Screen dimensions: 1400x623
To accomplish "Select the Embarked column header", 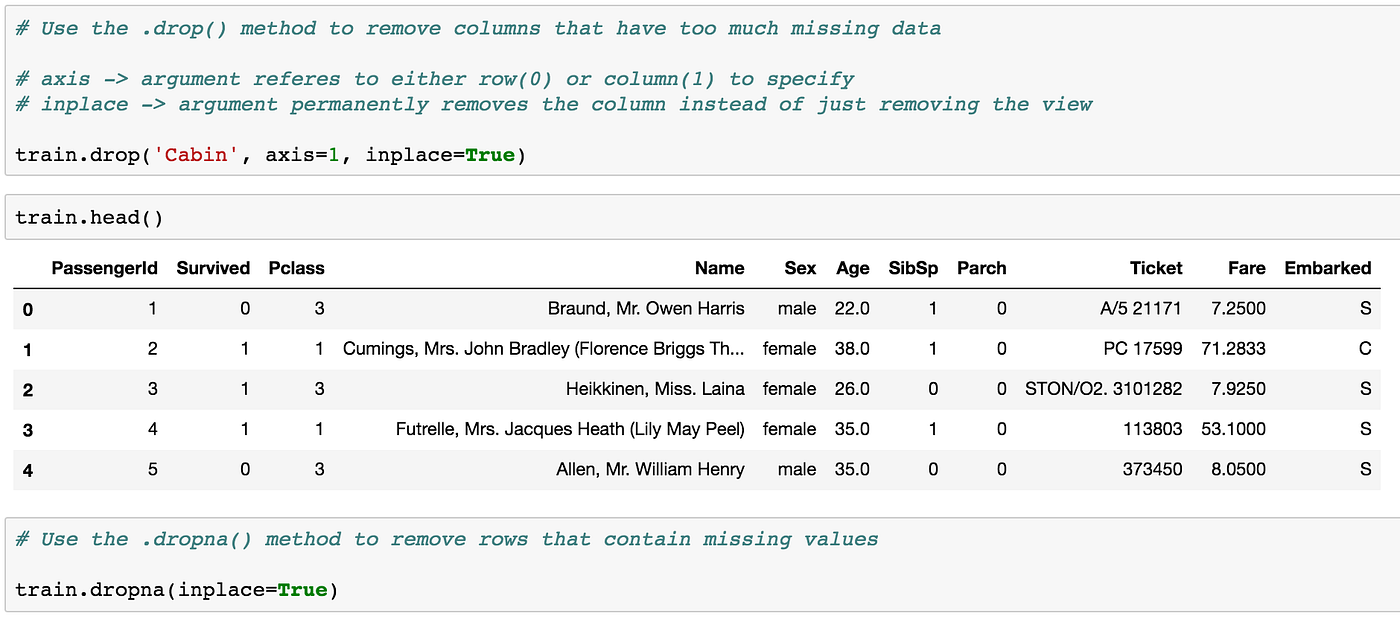I will (1328, 268).
